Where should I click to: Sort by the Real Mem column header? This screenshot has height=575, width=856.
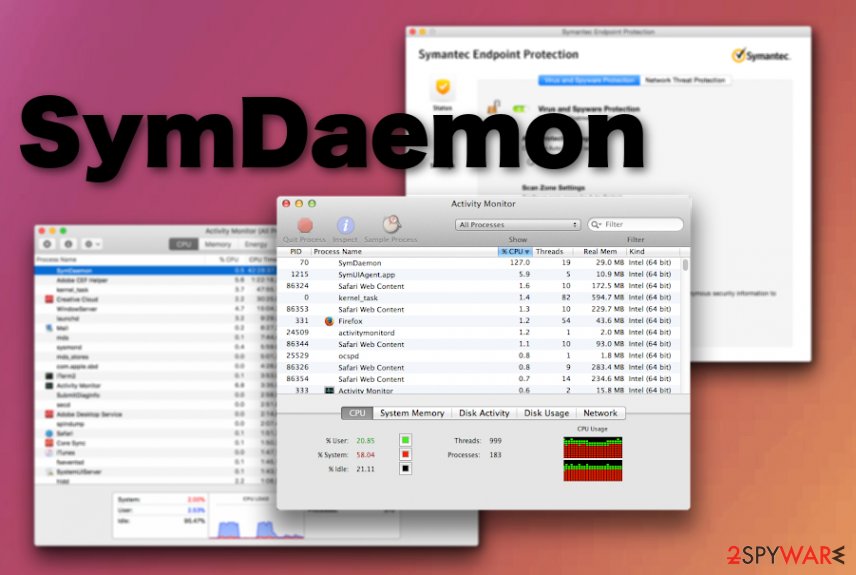pos(599,252)
